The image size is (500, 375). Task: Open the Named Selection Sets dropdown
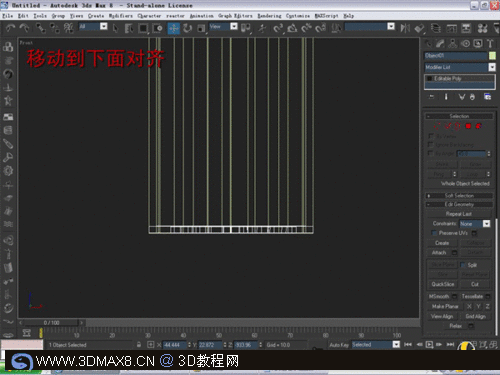click(x=391, y=26)
